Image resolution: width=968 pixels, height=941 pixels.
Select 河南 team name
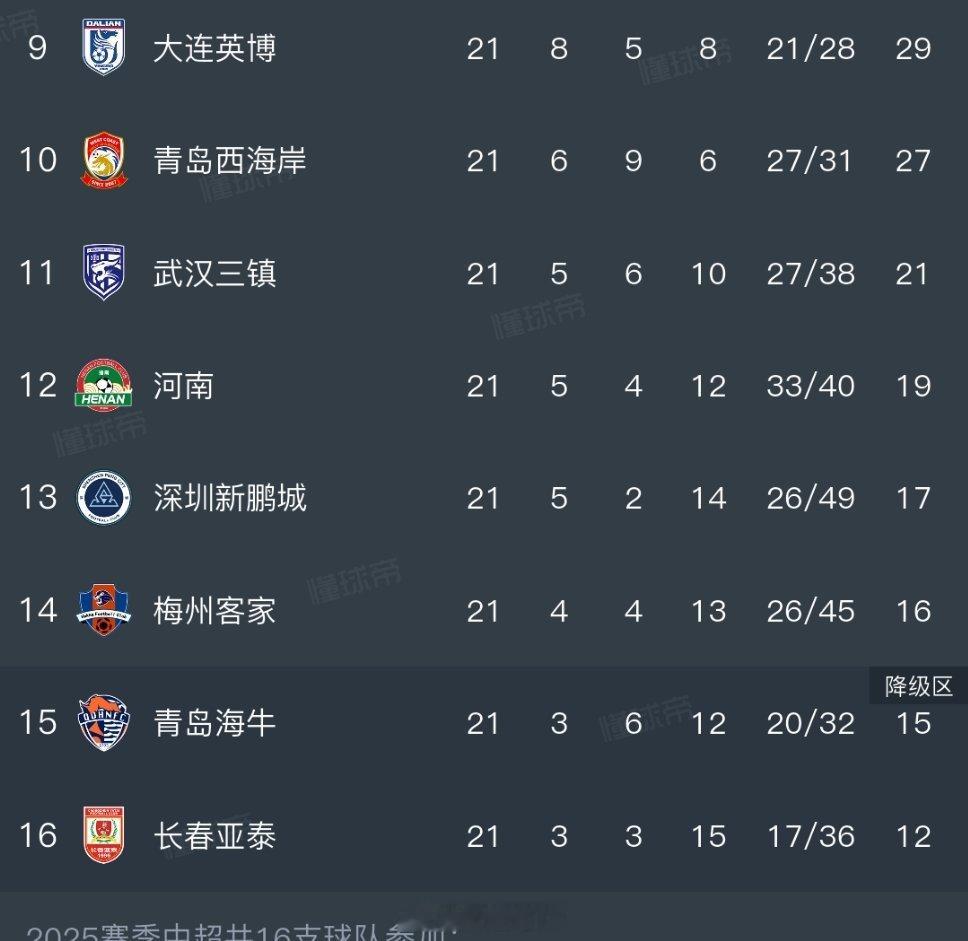[x=183, y=386]
